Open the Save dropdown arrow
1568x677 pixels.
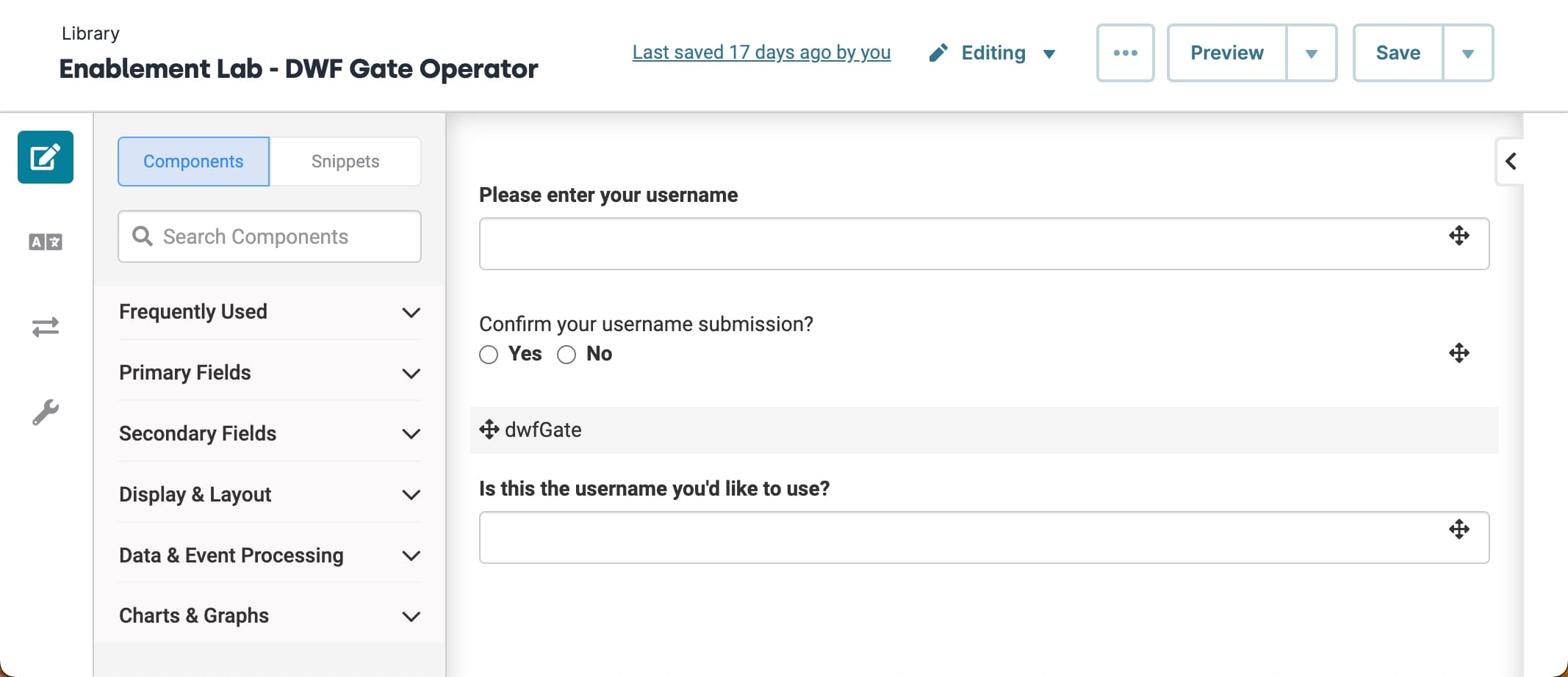[x=1468, y=53]
